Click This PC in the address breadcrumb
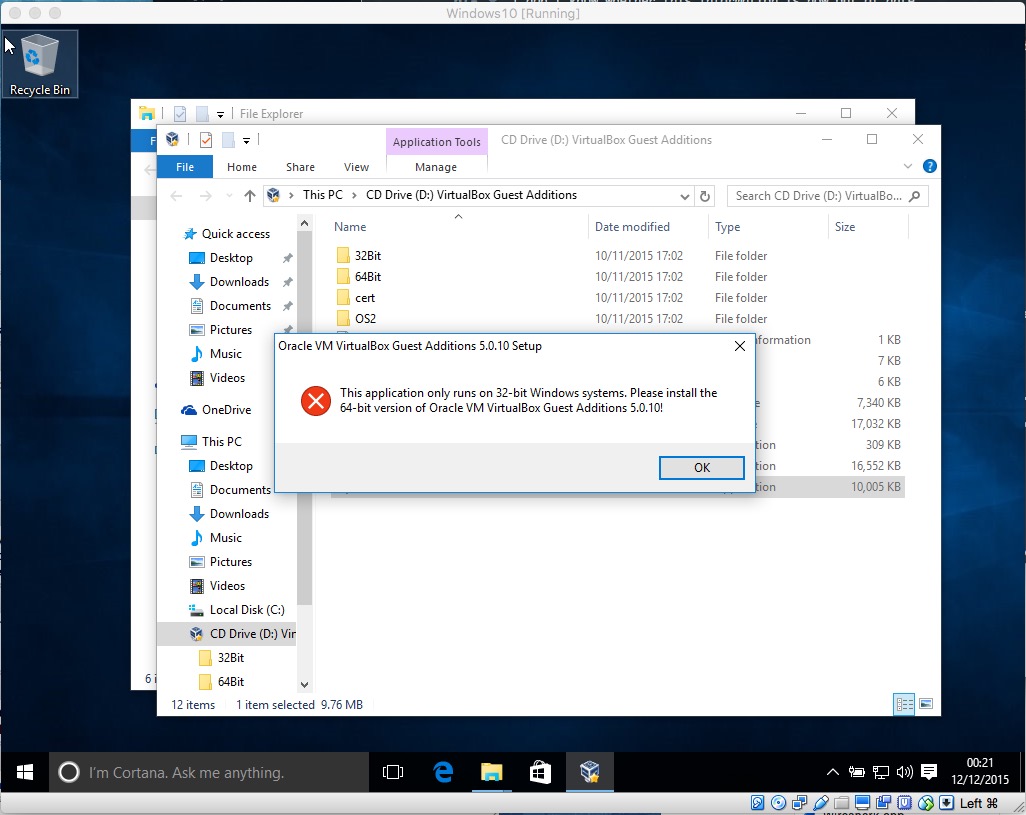Screen dimensions: 1026x815 click(x=323, y=195)
